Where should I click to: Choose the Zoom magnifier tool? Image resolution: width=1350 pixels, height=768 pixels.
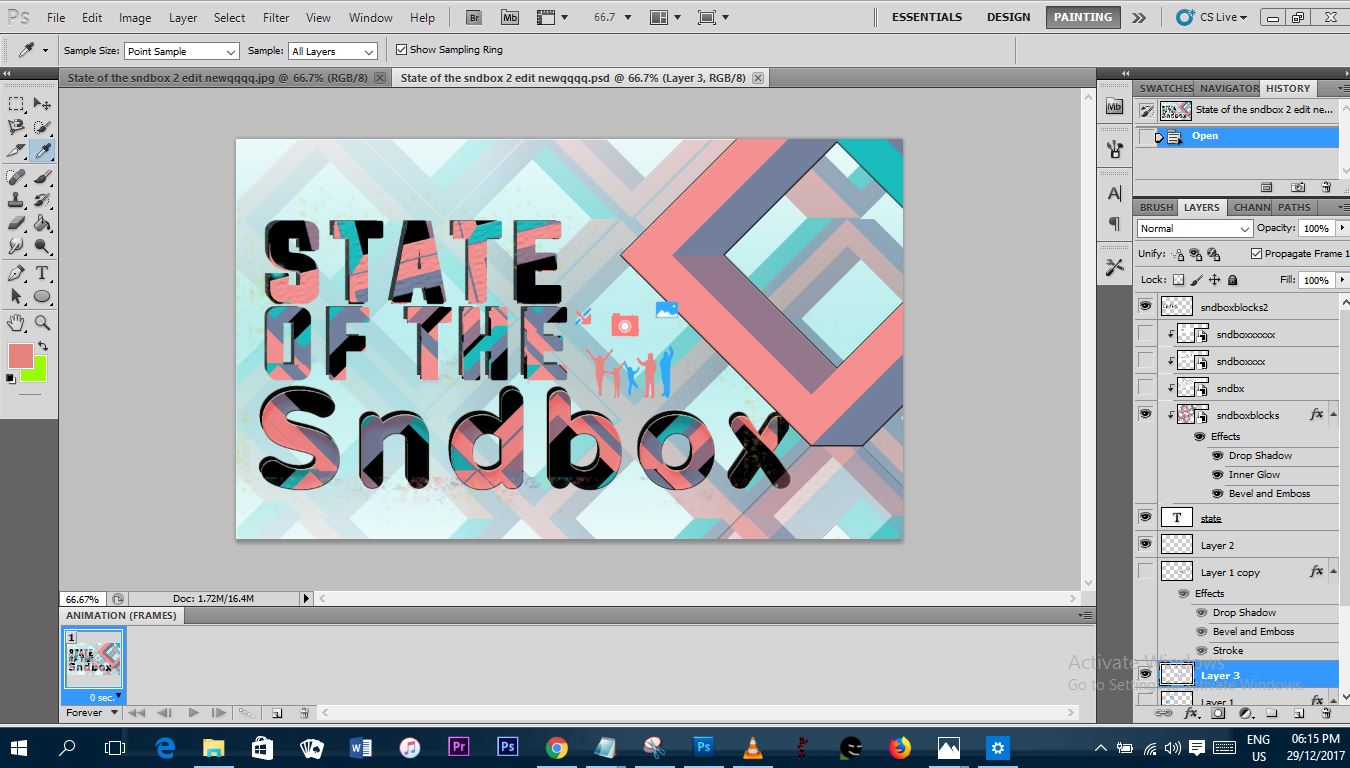43,322
